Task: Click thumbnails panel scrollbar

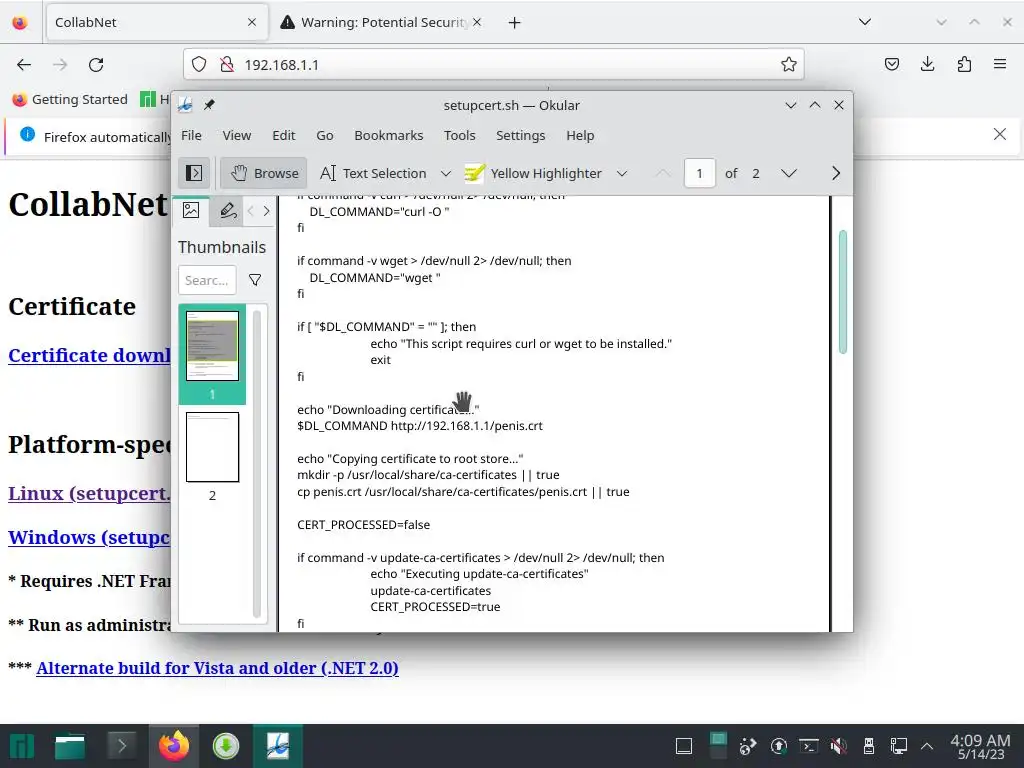Action: pos(257,464)
